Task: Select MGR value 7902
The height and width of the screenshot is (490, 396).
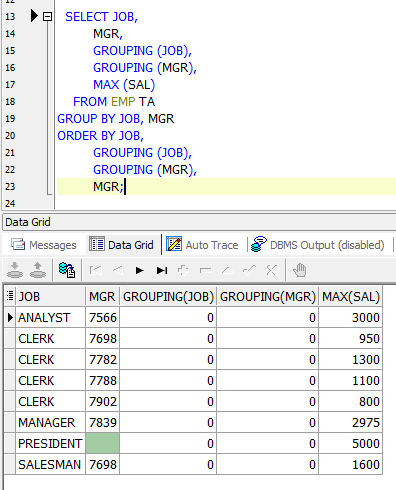Action: 102,402
